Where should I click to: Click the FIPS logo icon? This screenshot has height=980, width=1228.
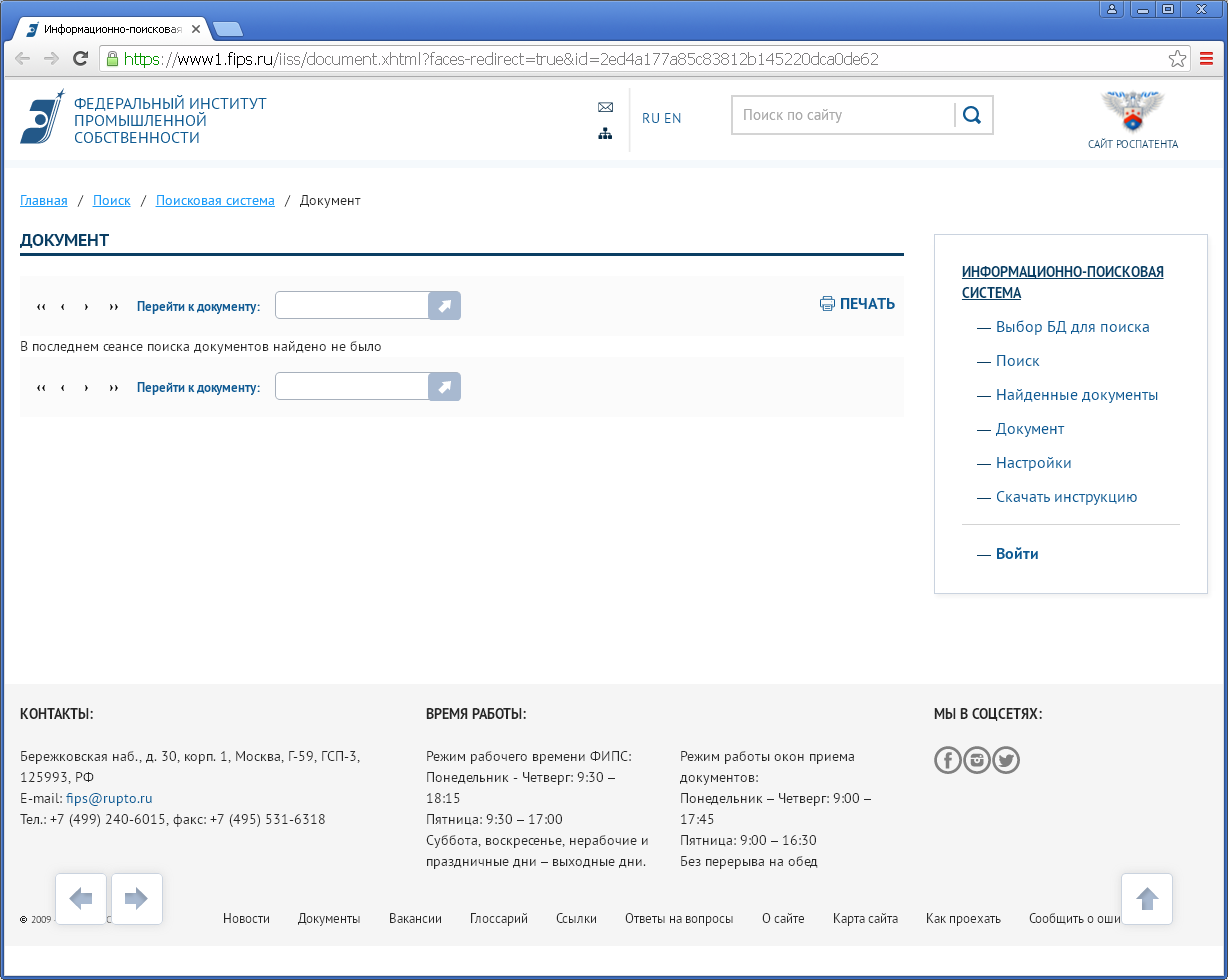click(42, 117)
